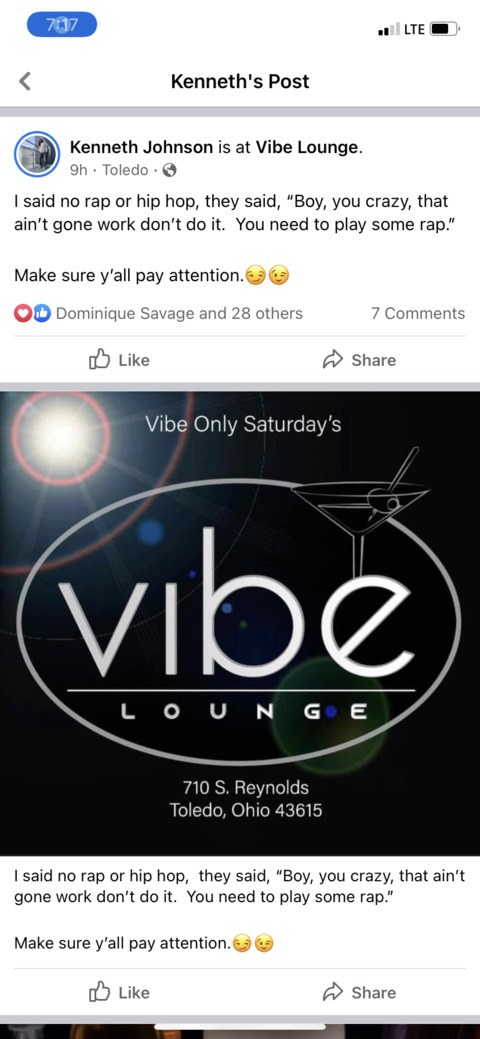The height and width of the screenshot is (1039, 480).
Task: Open Kenneth Johnson profile name link
Action: tap(141, 147)
